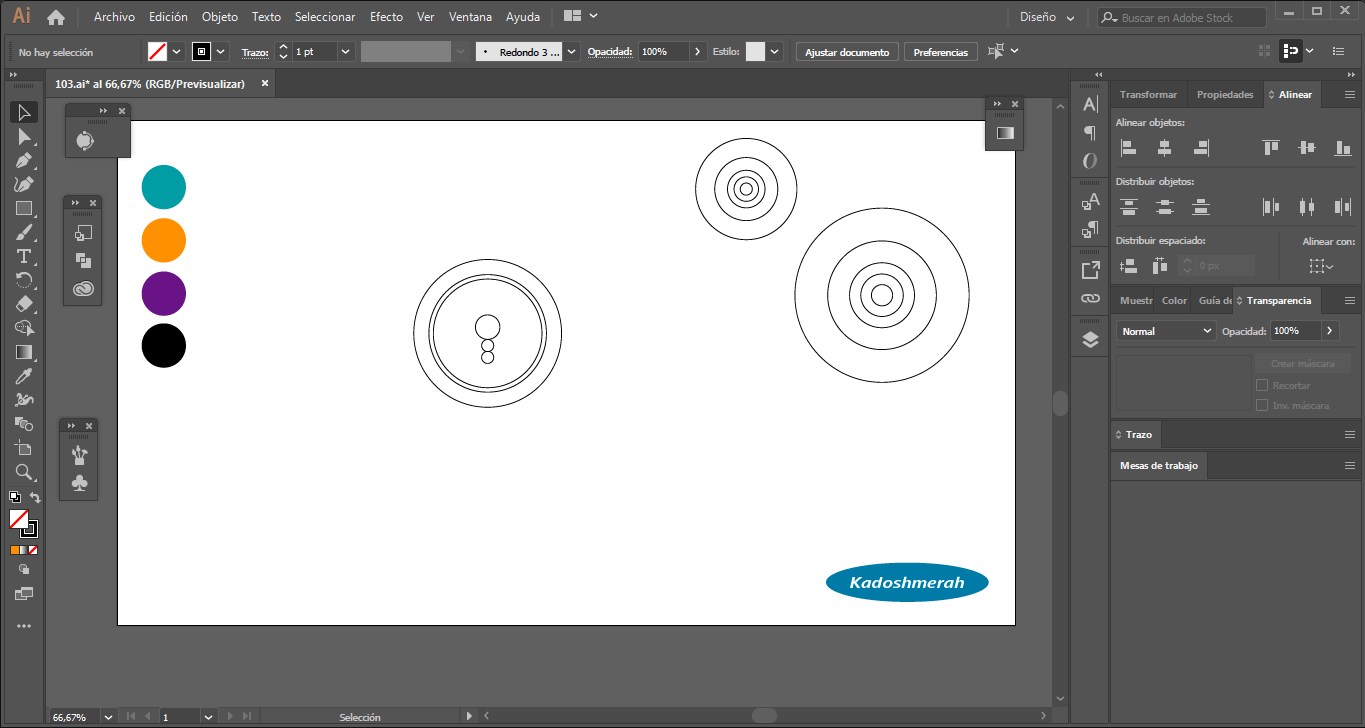Select the Curvature tool
Screen dimensions: 1365x728
(24, 184)
